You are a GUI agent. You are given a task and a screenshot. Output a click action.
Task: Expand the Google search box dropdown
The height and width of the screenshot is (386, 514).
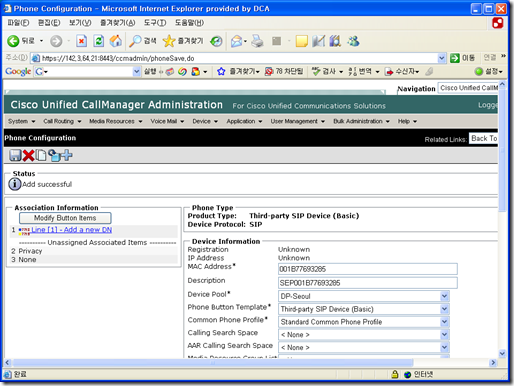tap(136, 71)
